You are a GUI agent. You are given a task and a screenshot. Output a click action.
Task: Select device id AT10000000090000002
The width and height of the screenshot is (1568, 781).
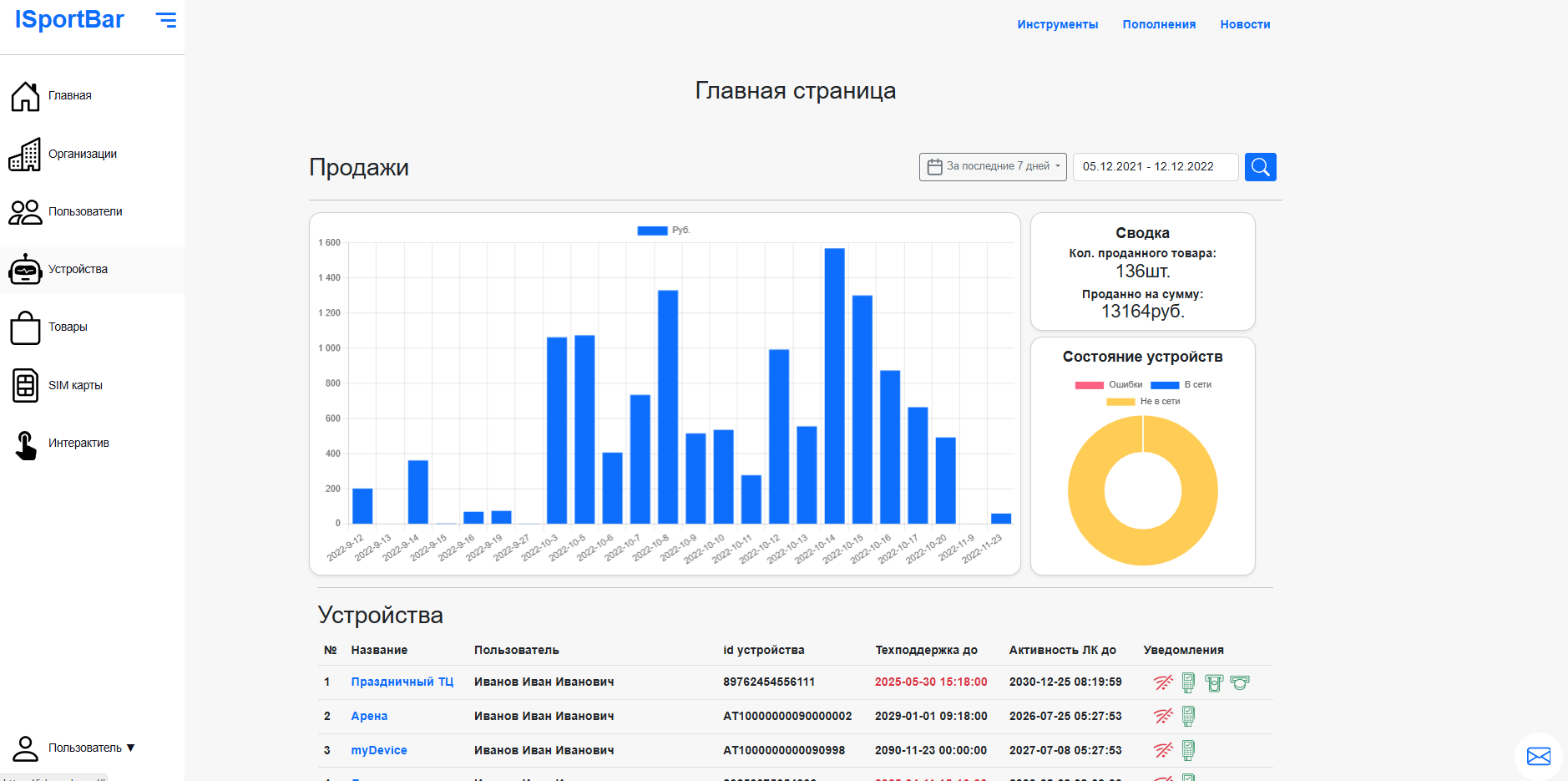[787, 716]
